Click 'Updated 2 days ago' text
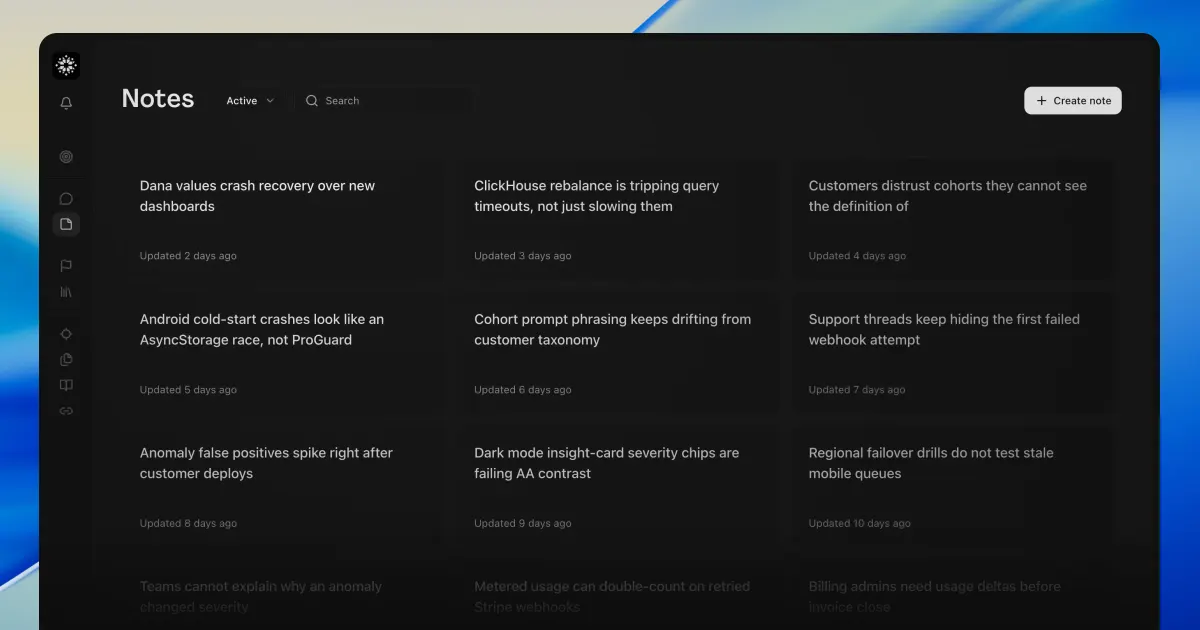This screenshot has height=630, width=1200. pos(188,256)
